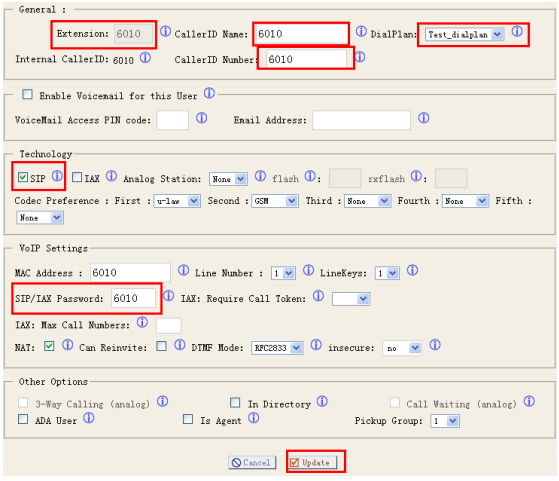Viewport: 559px width, 481px height.
Task: Click info icon next to Internal CallerID
Action: click(145, 57)
